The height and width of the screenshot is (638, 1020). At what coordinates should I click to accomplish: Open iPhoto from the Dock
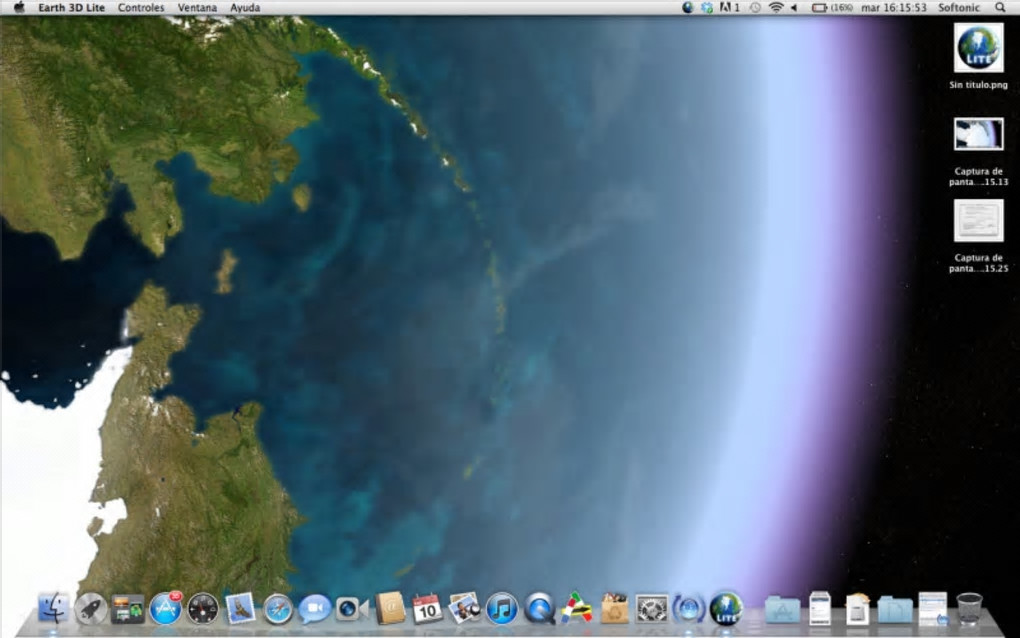click(464, 609)
